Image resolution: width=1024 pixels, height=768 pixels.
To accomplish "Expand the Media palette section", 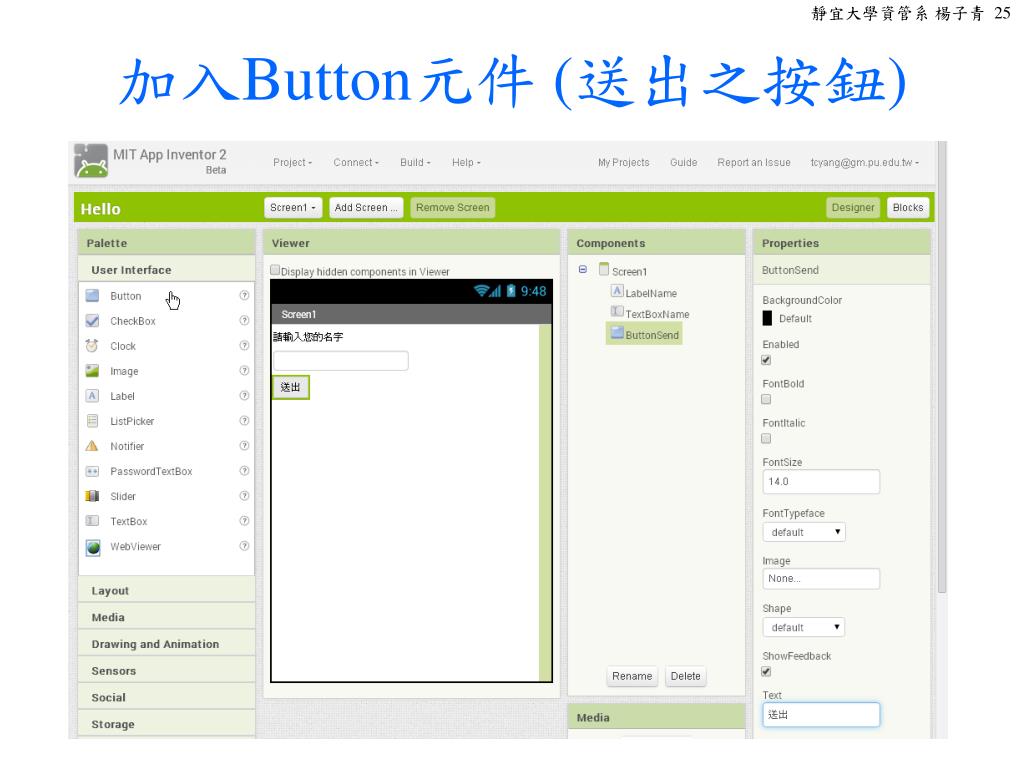I will tap(167, 617).
